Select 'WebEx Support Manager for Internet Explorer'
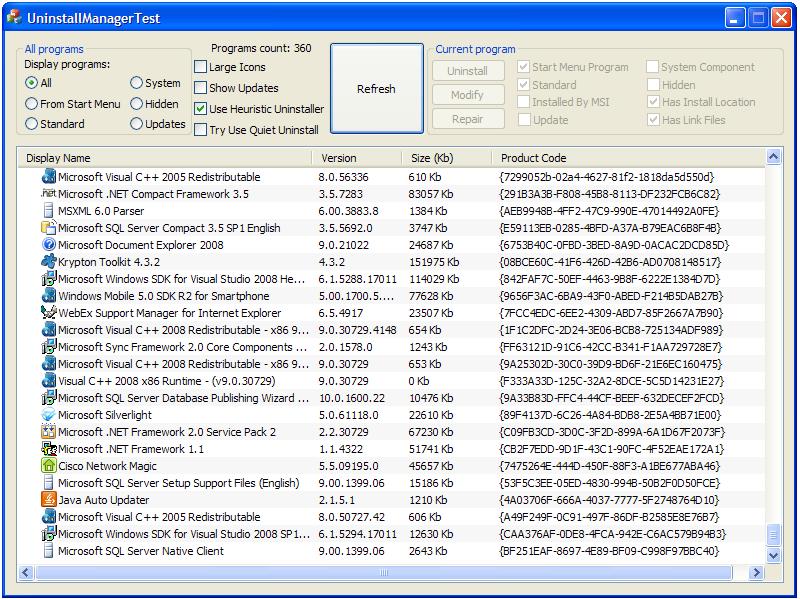Image resolution: width=800 pixels, height=599 pixels. tap(169, 313)
